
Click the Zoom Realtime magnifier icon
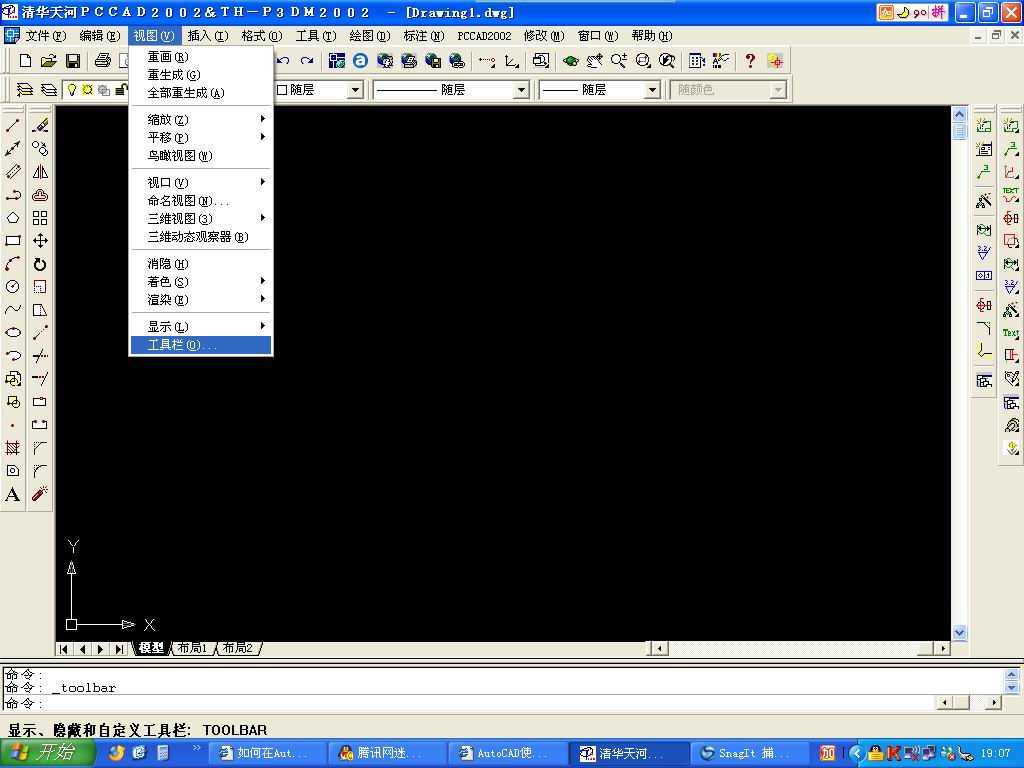(618, 61)
